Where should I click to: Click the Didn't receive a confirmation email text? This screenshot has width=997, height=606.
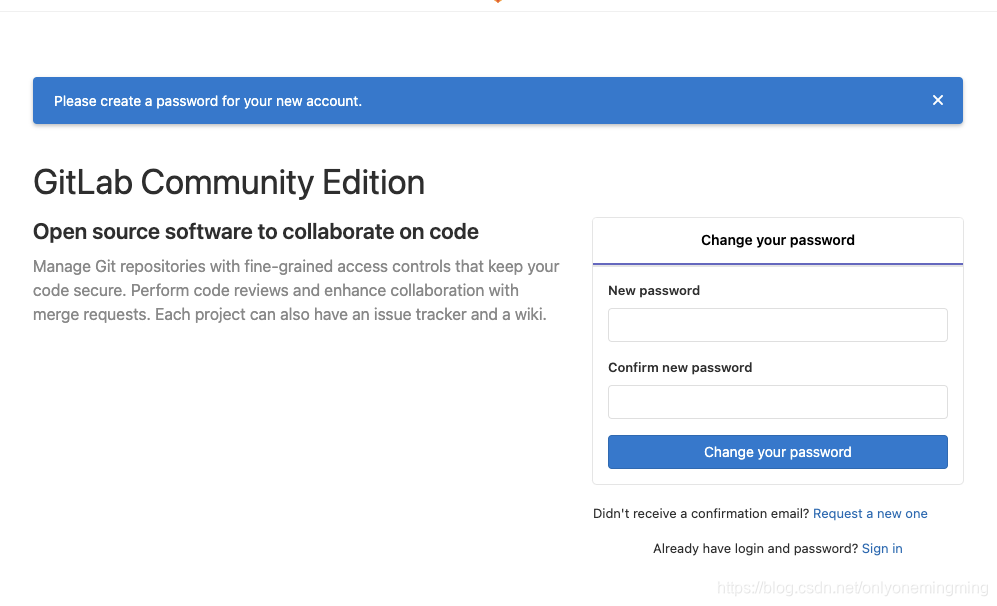701,514
